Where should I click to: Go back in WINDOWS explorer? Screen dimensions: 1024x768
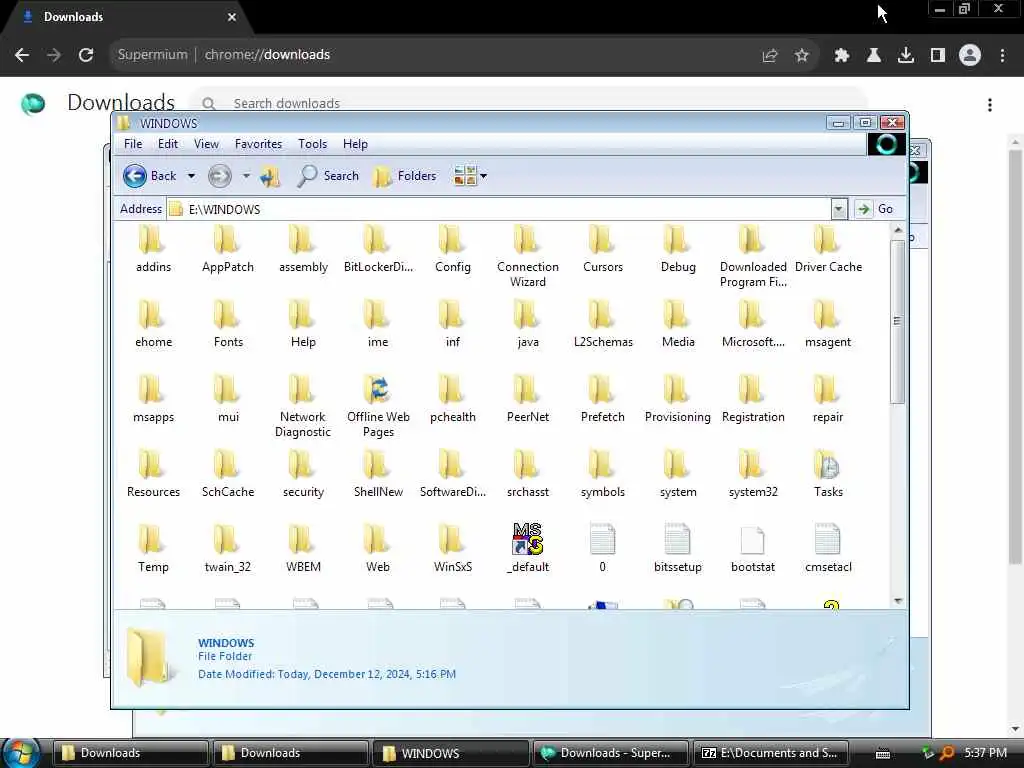coord(150,176)
